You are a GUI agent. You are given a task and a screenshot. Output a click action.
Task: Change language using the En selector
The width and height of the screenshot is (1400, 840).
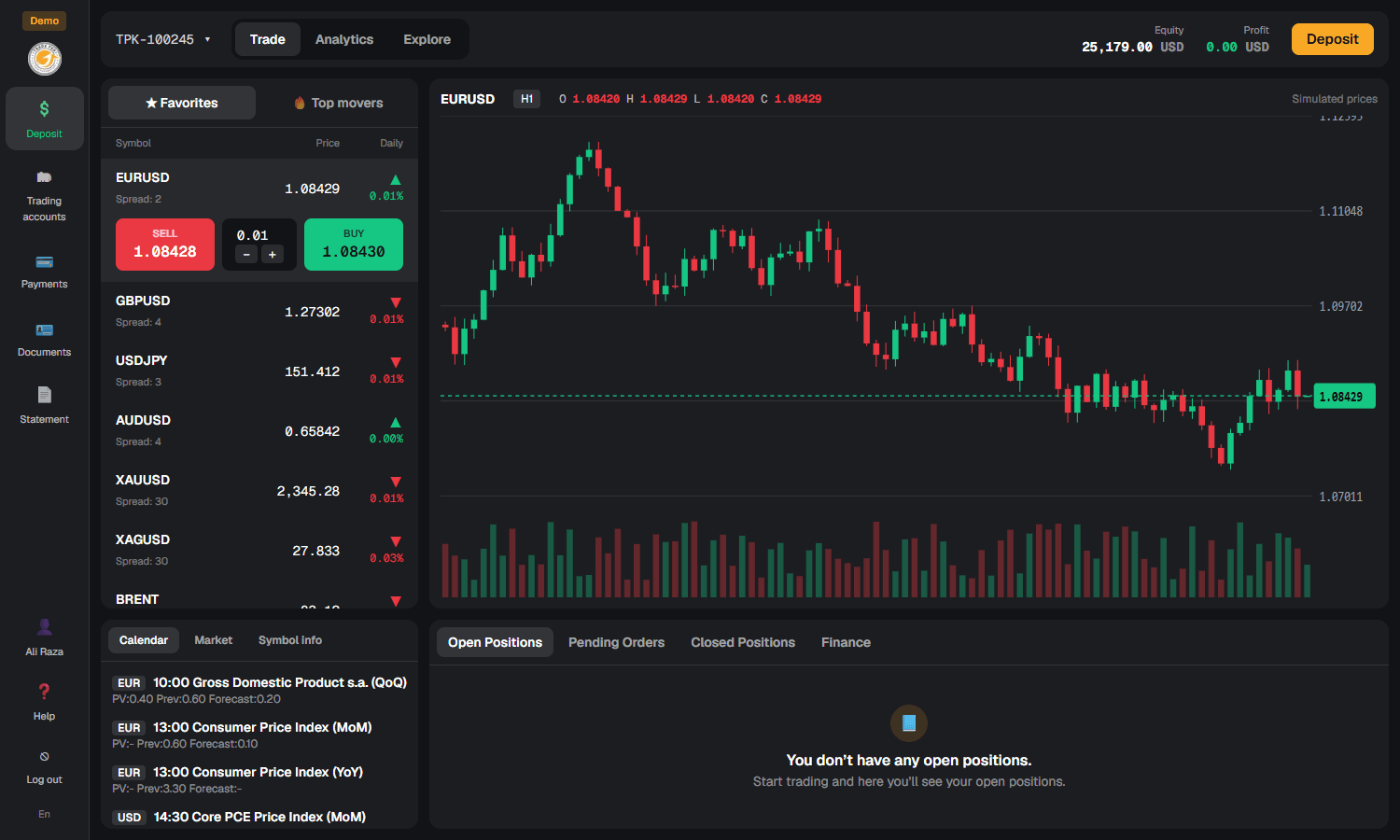[44, 814]
